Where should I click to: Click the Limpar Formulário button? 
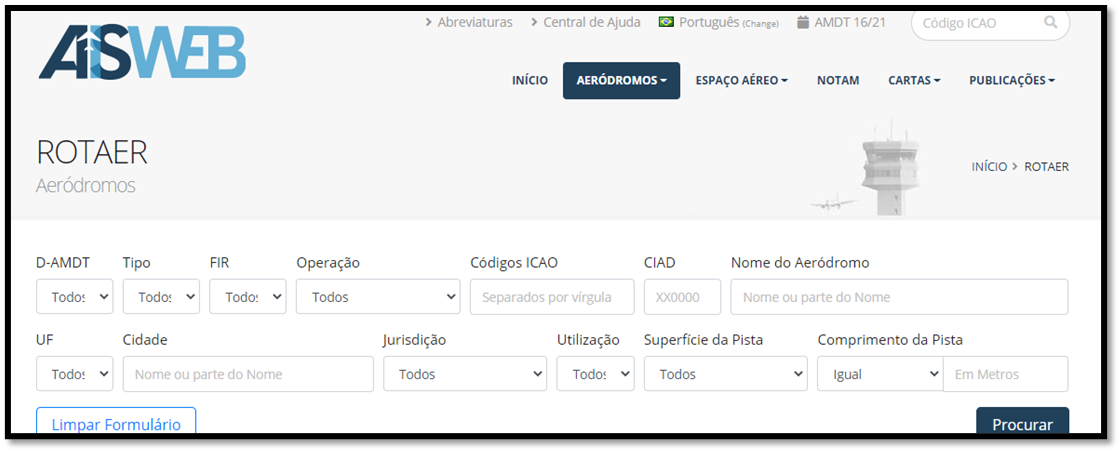coord(116,423)
